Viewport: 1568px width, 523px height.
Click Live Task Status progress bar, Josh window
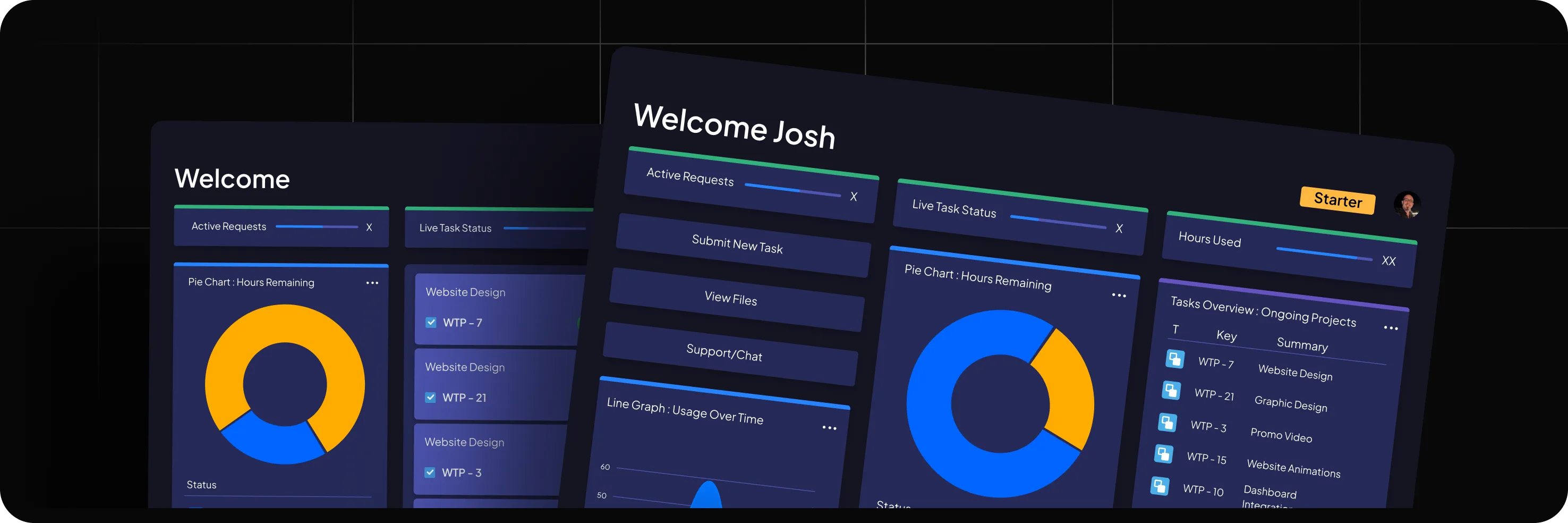(x=1058, y=222)
